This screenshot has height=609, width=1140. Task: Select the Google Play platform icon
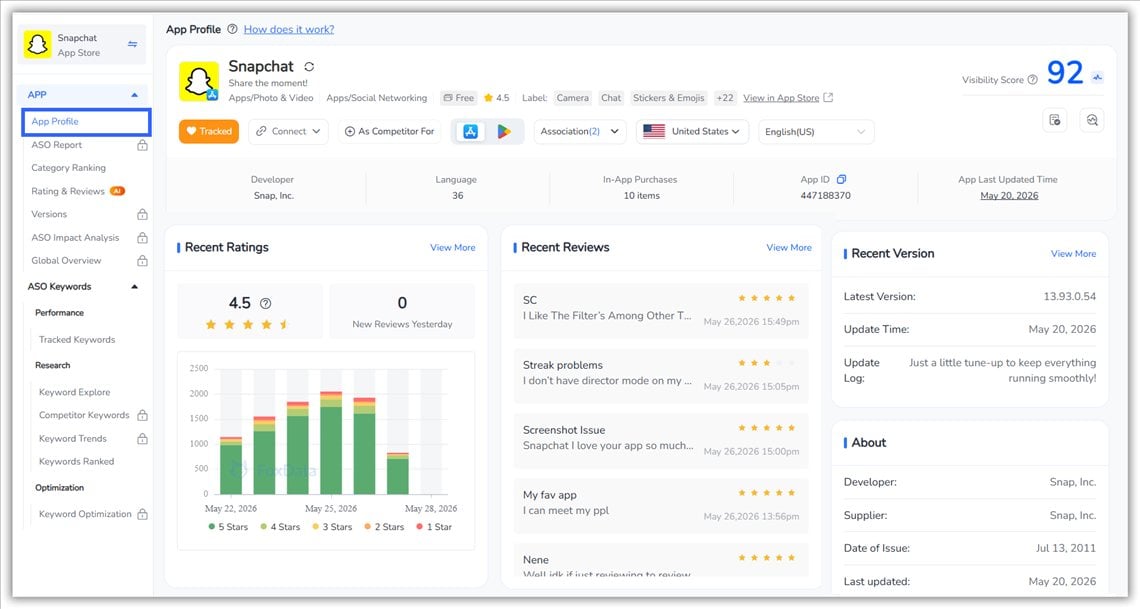pos(504,132)
